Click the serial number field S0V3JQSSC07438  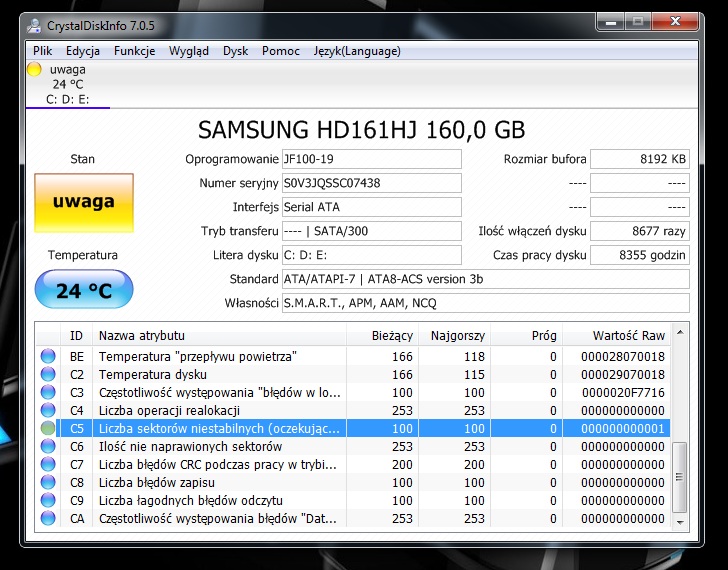[371, 183]
